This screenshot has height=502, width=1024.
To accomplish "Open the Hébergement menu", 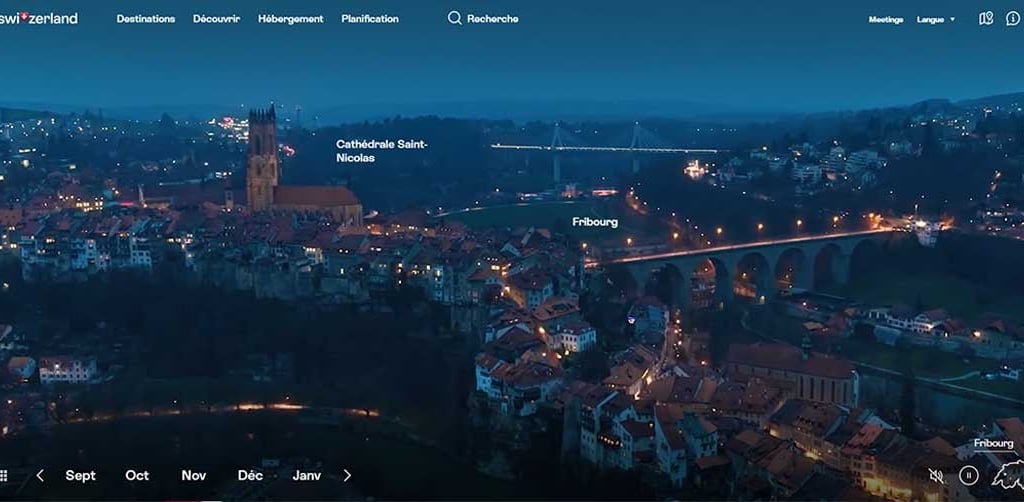I will point(291,19).
